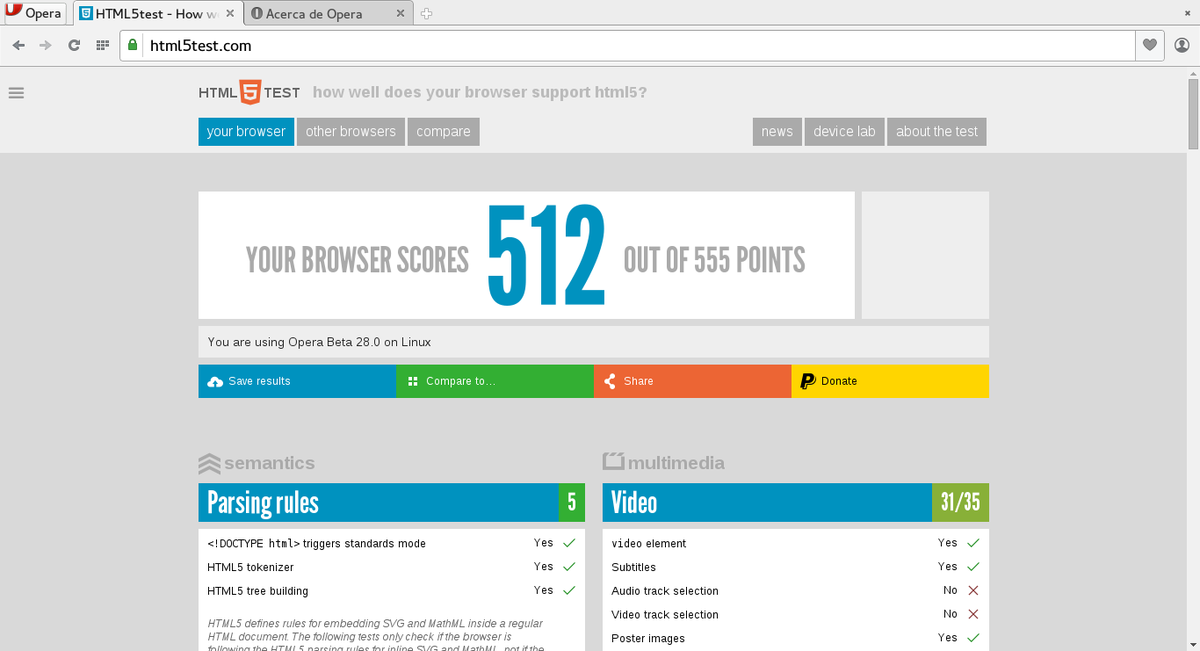Viewport: 1200px width, 651px height.
Task: Select 'Audio track selection' row
Action: point(796,591)
